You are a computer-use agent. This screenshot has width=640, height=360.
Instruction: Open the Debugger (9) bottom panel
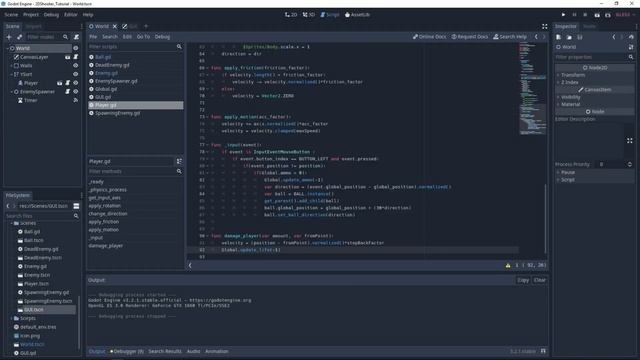click(x=127, y=351)
